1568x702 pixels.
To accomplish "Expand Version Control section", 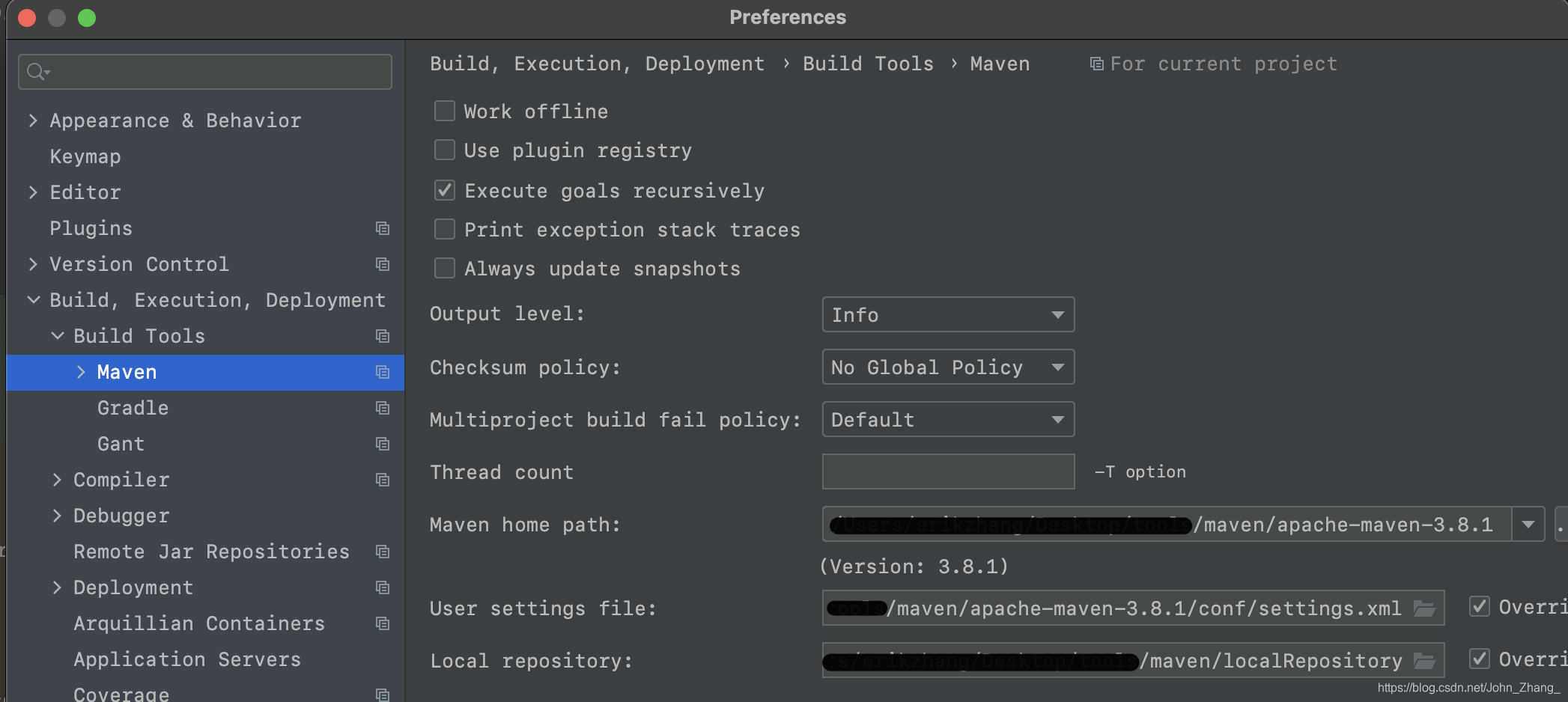I will click(x=33, y=264).
